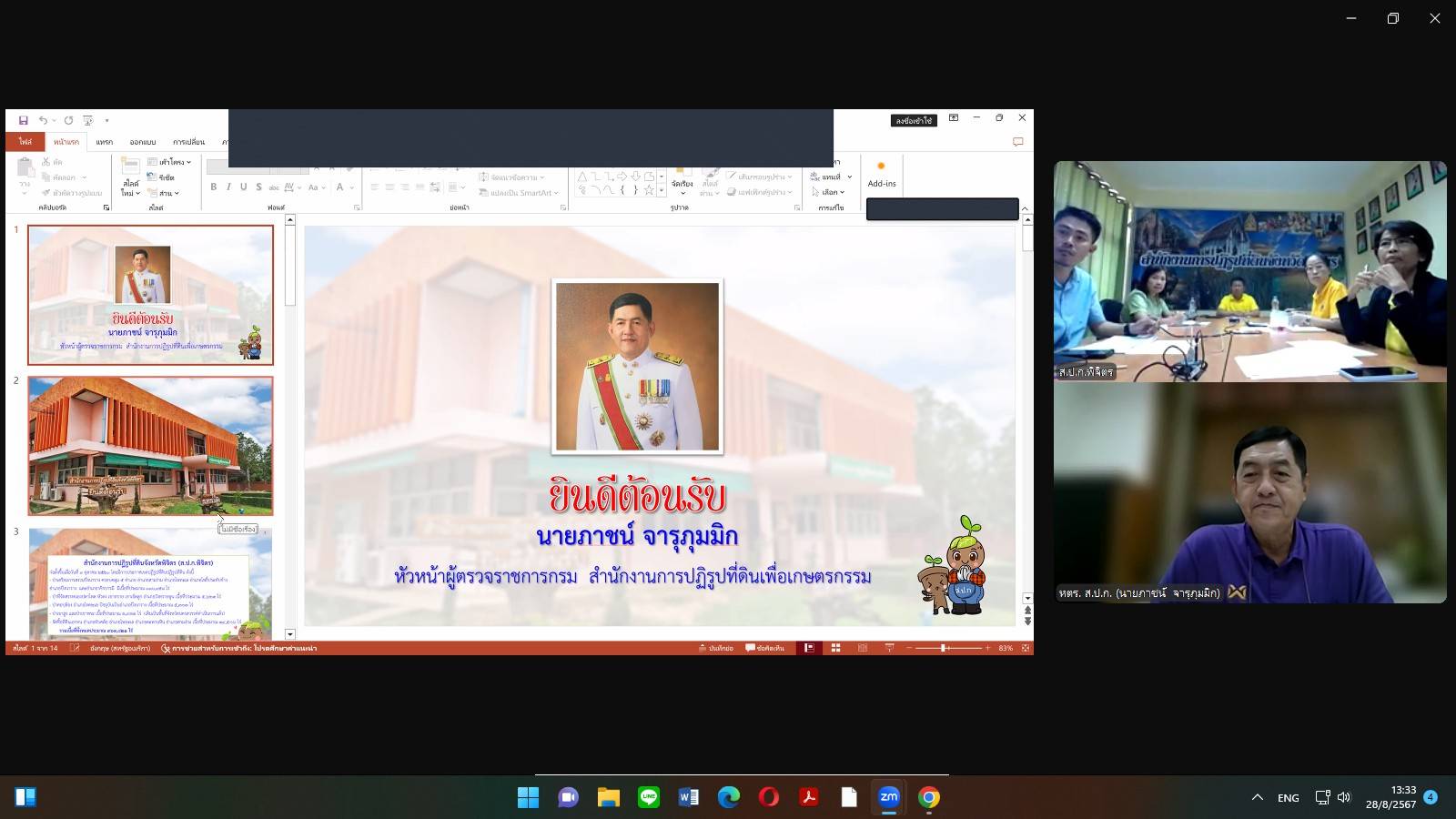
Task: Click the Paste clipboard icon
Action: (x=25, y=167)
